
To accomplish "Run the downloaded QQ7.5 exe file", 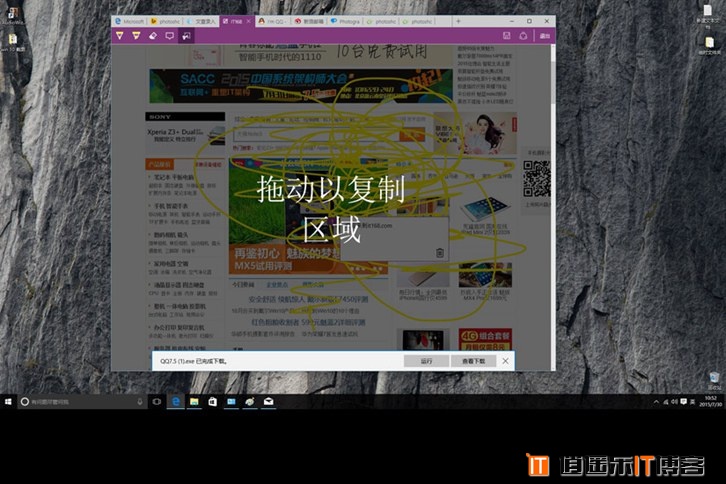I will tap(426, 361).
